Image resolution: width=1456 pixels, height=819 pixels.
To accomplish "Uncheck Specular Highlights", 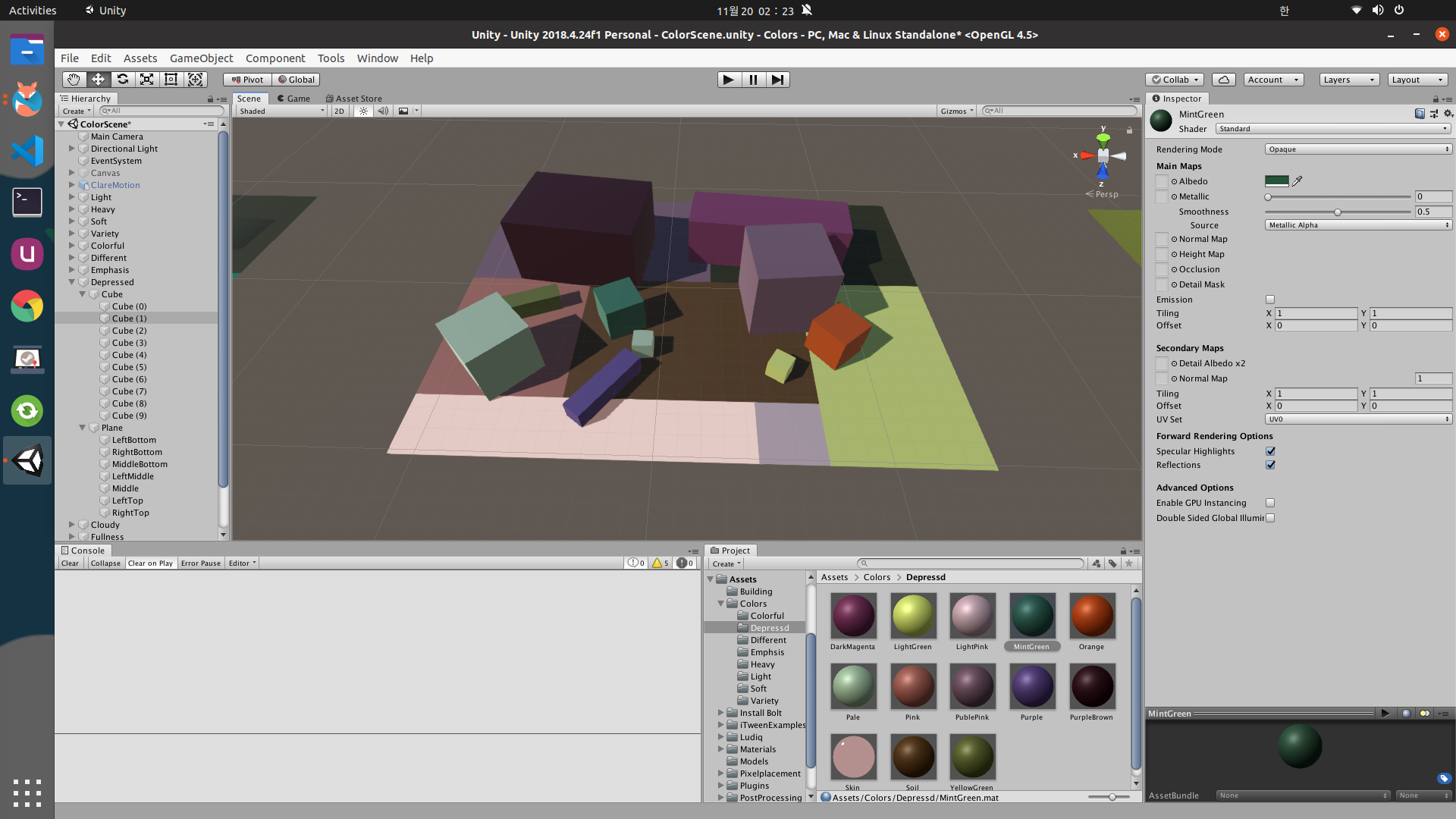I will point(1270,451).
